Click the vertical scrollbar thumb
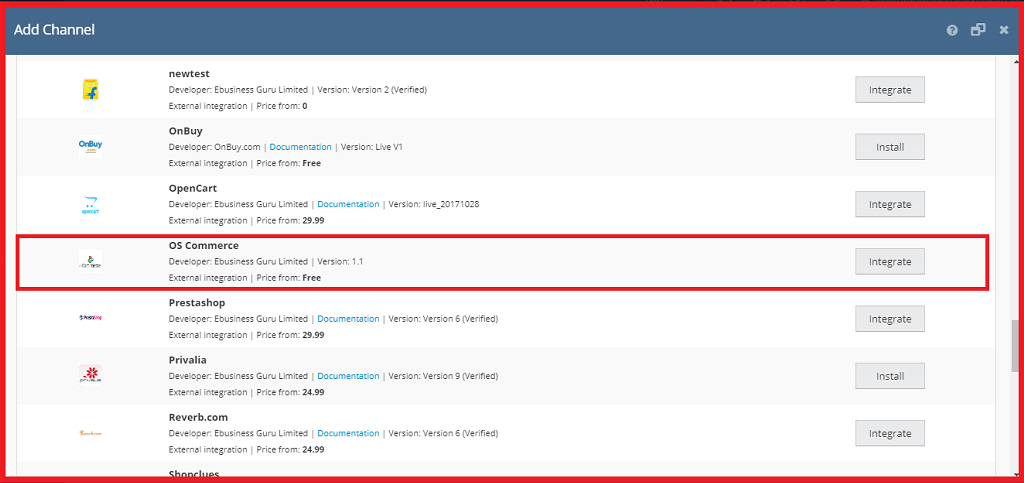Viewport: 1024px width, 483px height. click(x=1016, y=345)
